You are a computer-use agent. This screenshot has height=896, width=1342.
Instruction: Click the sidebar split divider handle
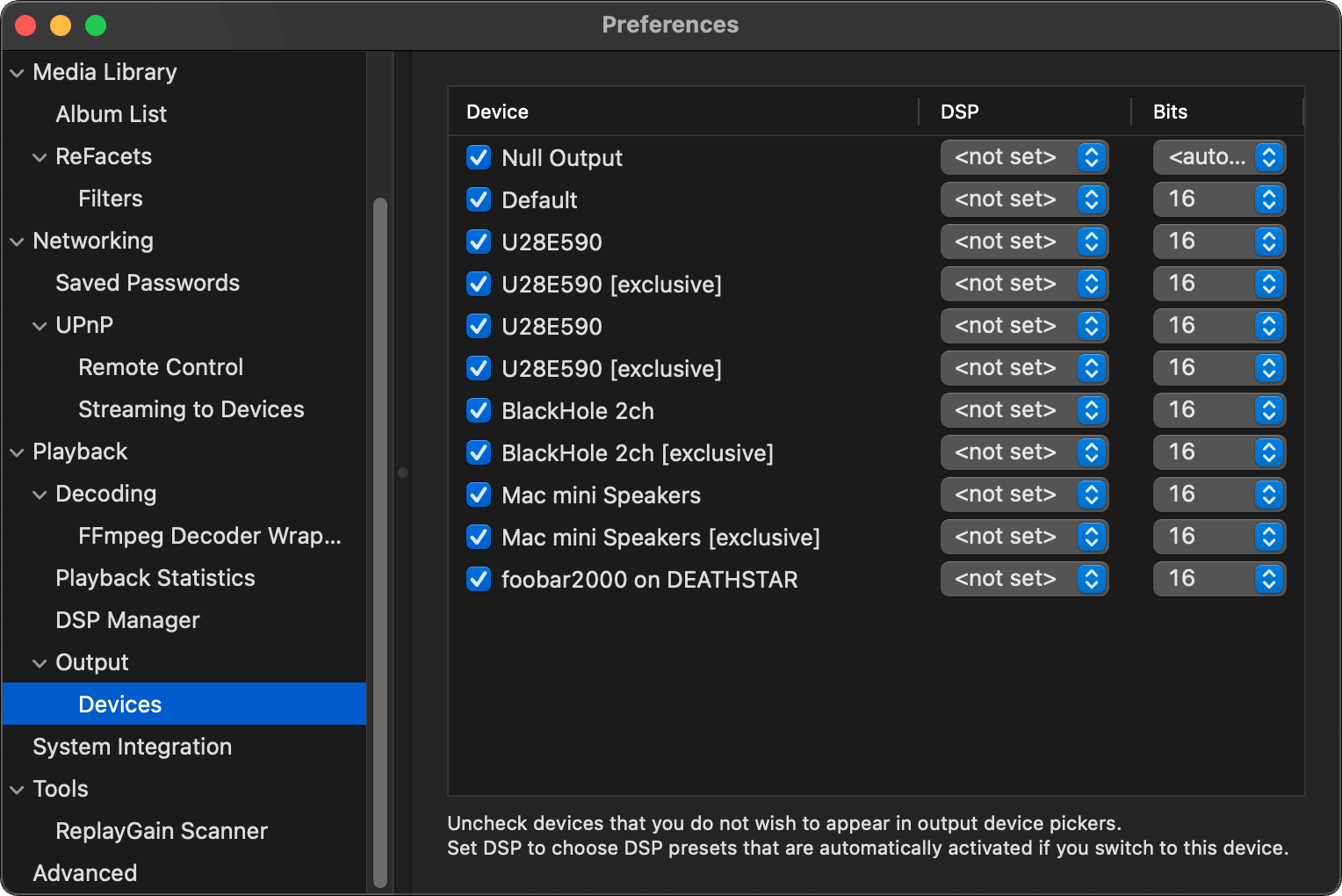click(403, 473)
